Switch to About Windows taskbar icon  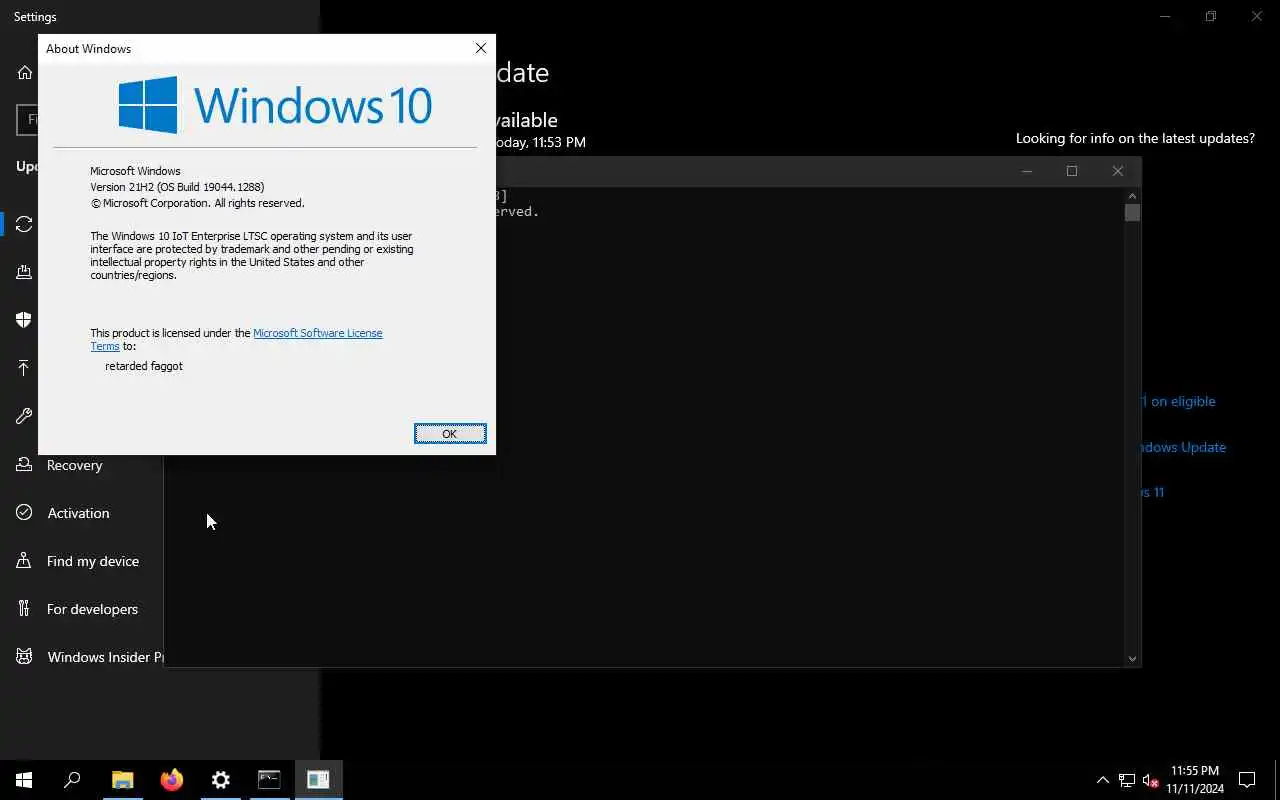coord(318,780)
